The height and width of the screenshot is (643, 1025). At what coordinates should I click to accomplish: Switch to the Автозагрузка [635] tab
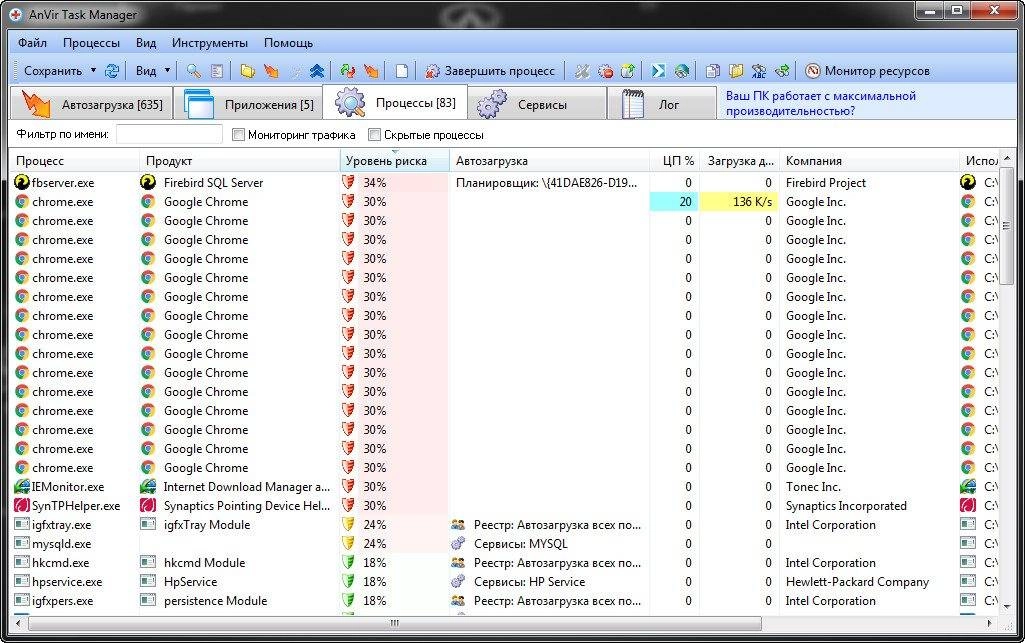click(92, 104)
